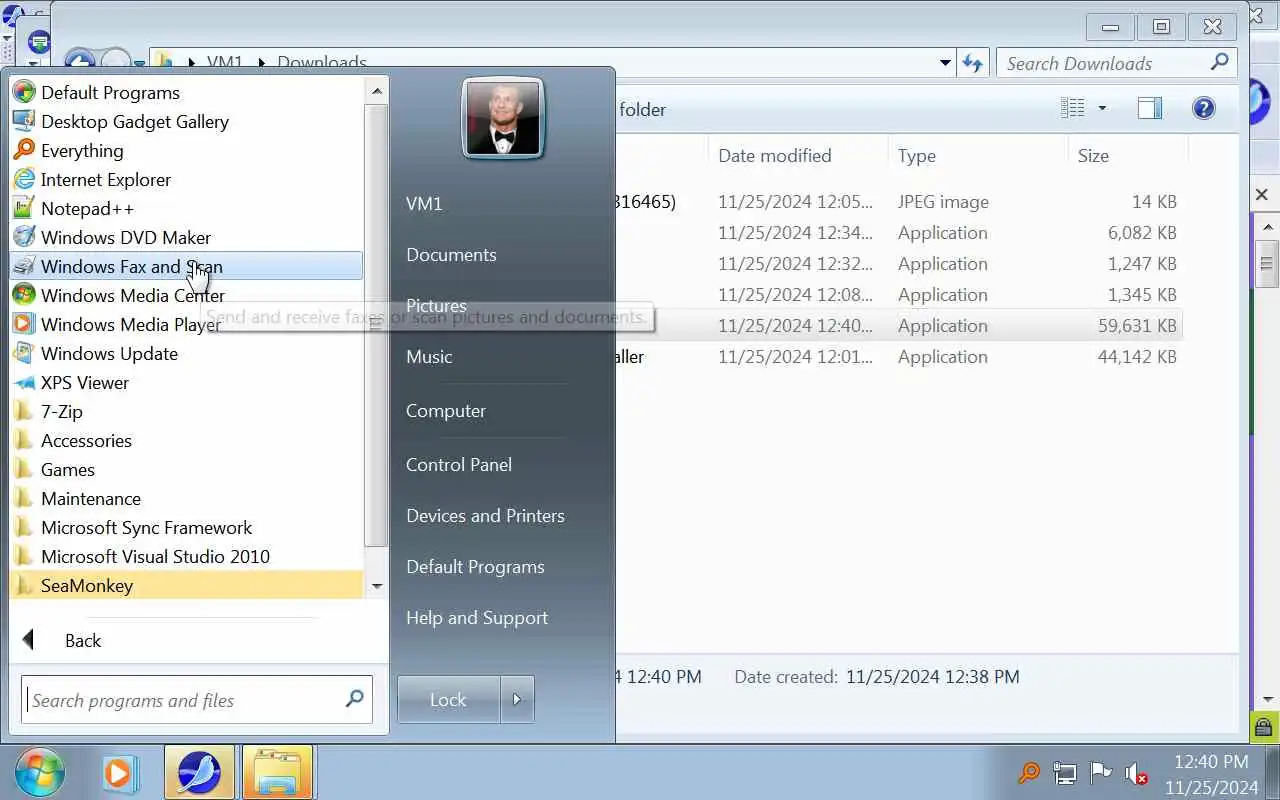The image size is (1280, 800).
Task: Open Windows Media Center icon
Action: (x=24, y=295)
